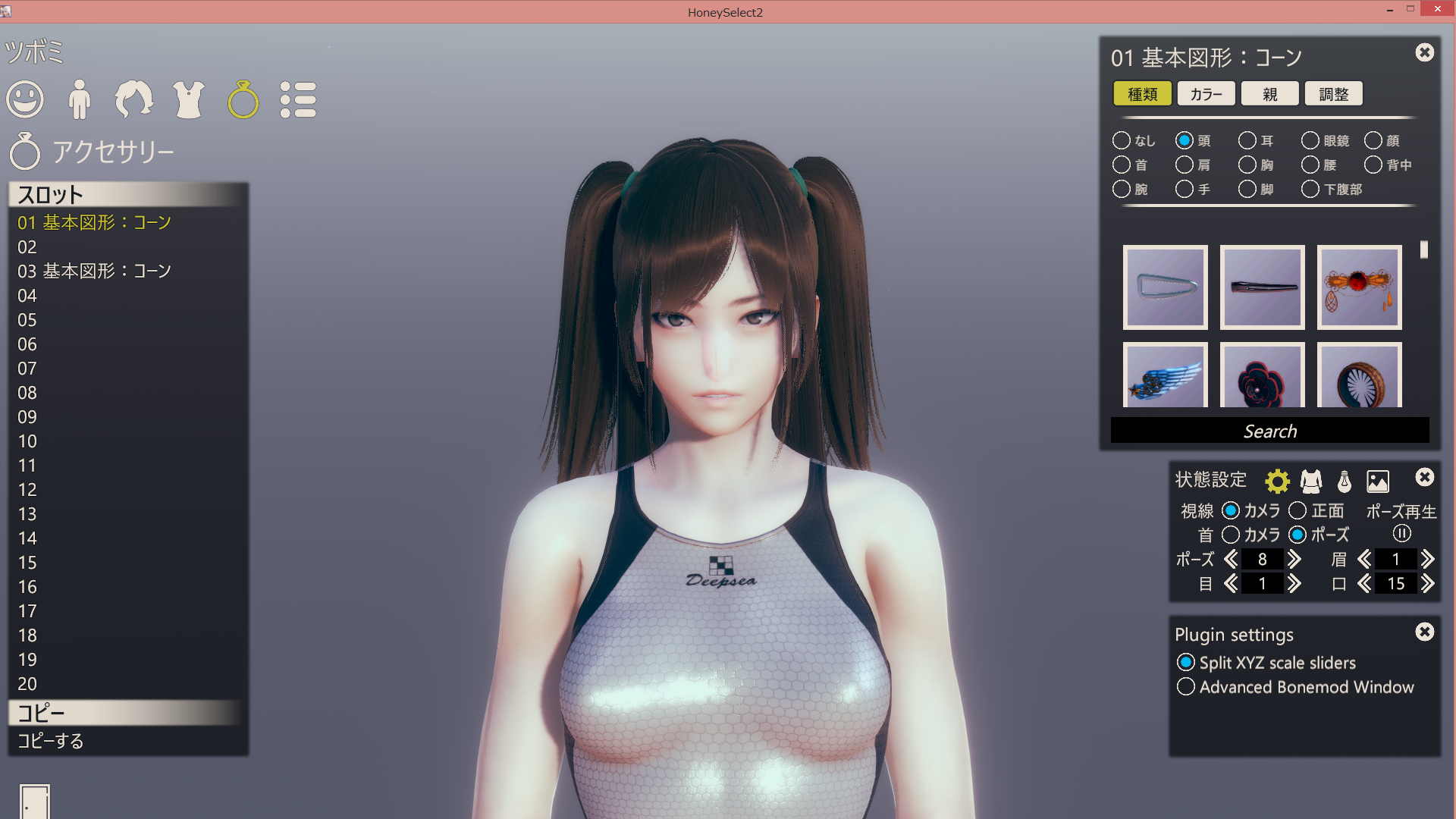Screen dimensions: 1456x819
Task: Open the Body category figure icon
Action: click(x=80, y=99)
